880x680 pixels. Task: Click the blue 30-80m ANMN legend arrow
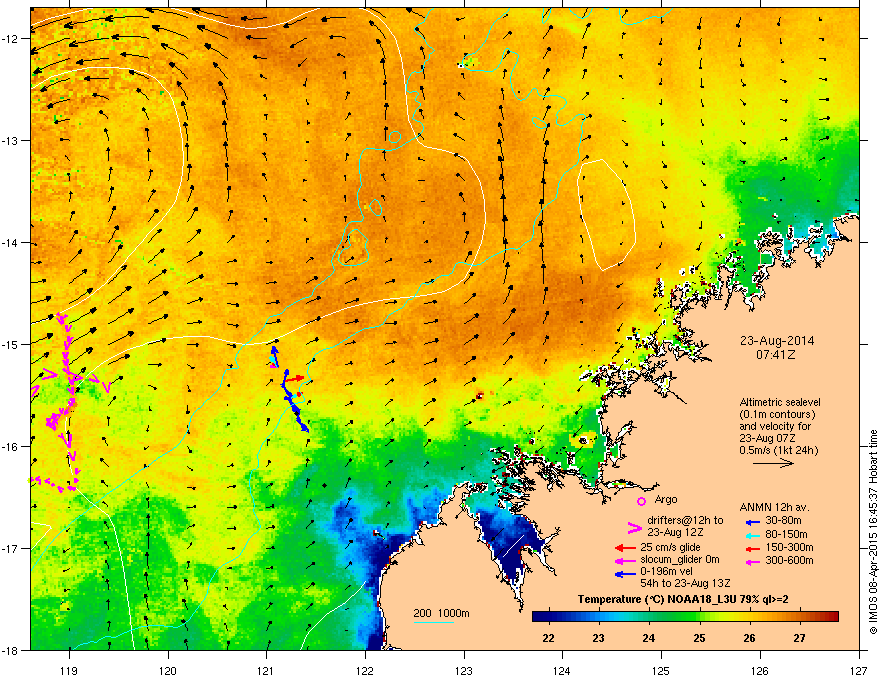[753, 522]
